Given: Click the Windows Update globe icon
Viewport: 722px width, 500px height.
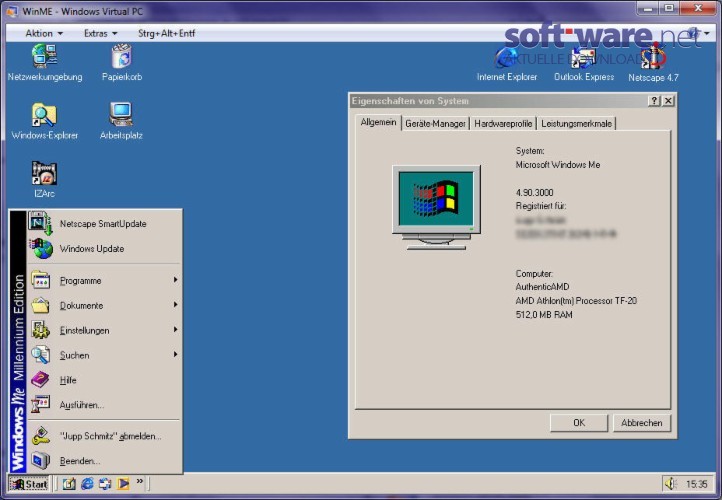Looking at the screenshot, I should 41,249.
